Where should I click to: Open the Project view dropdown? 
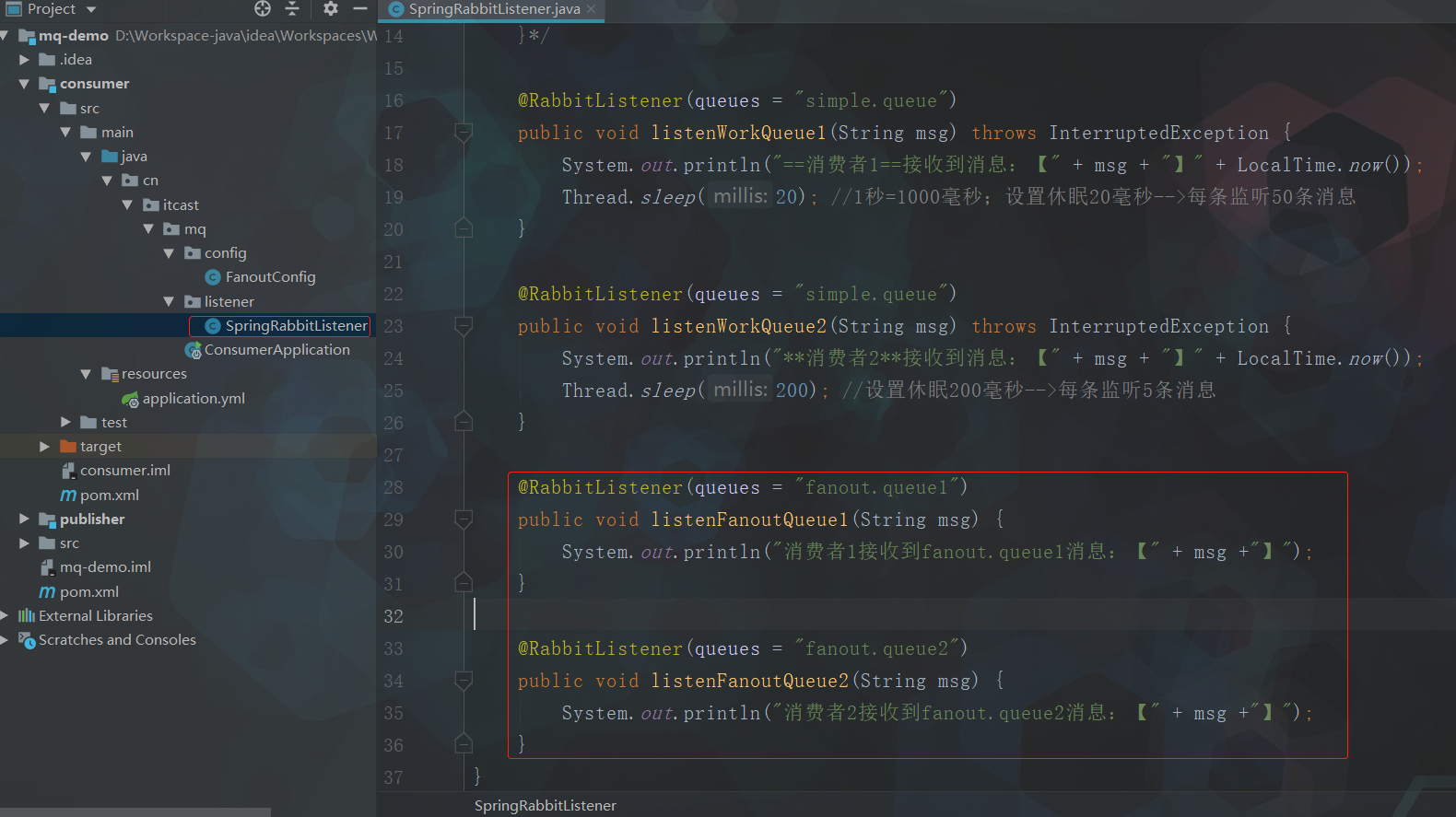(91, 9)
